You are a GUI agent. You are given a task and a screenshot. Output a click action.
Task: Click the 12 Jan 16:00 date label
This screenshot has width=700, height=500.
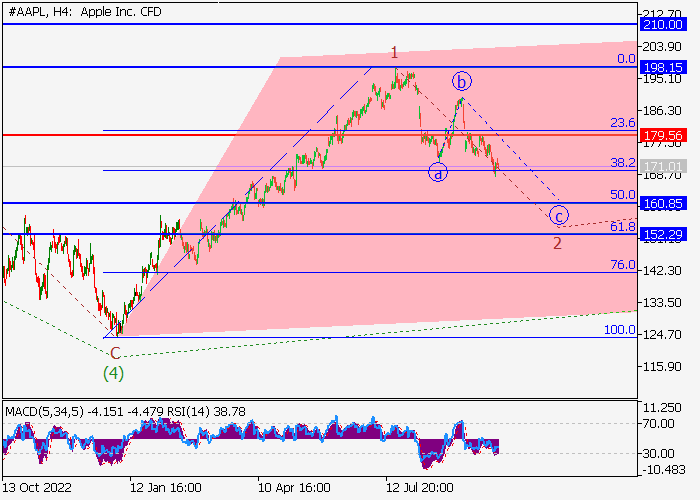click(166, 487)
